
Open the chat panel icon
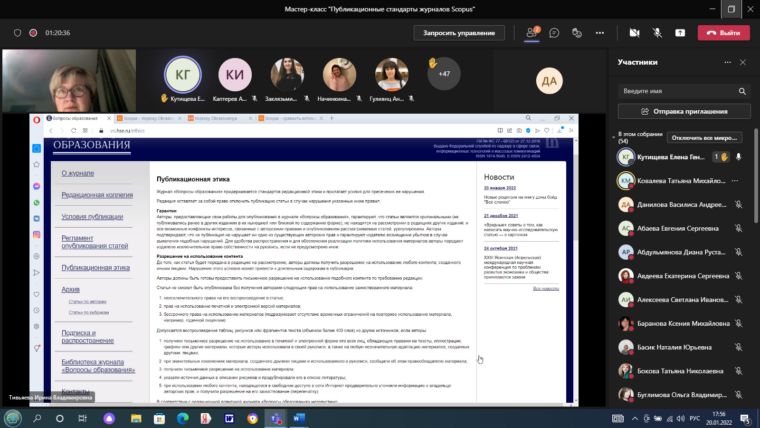(x=554, y=33)
